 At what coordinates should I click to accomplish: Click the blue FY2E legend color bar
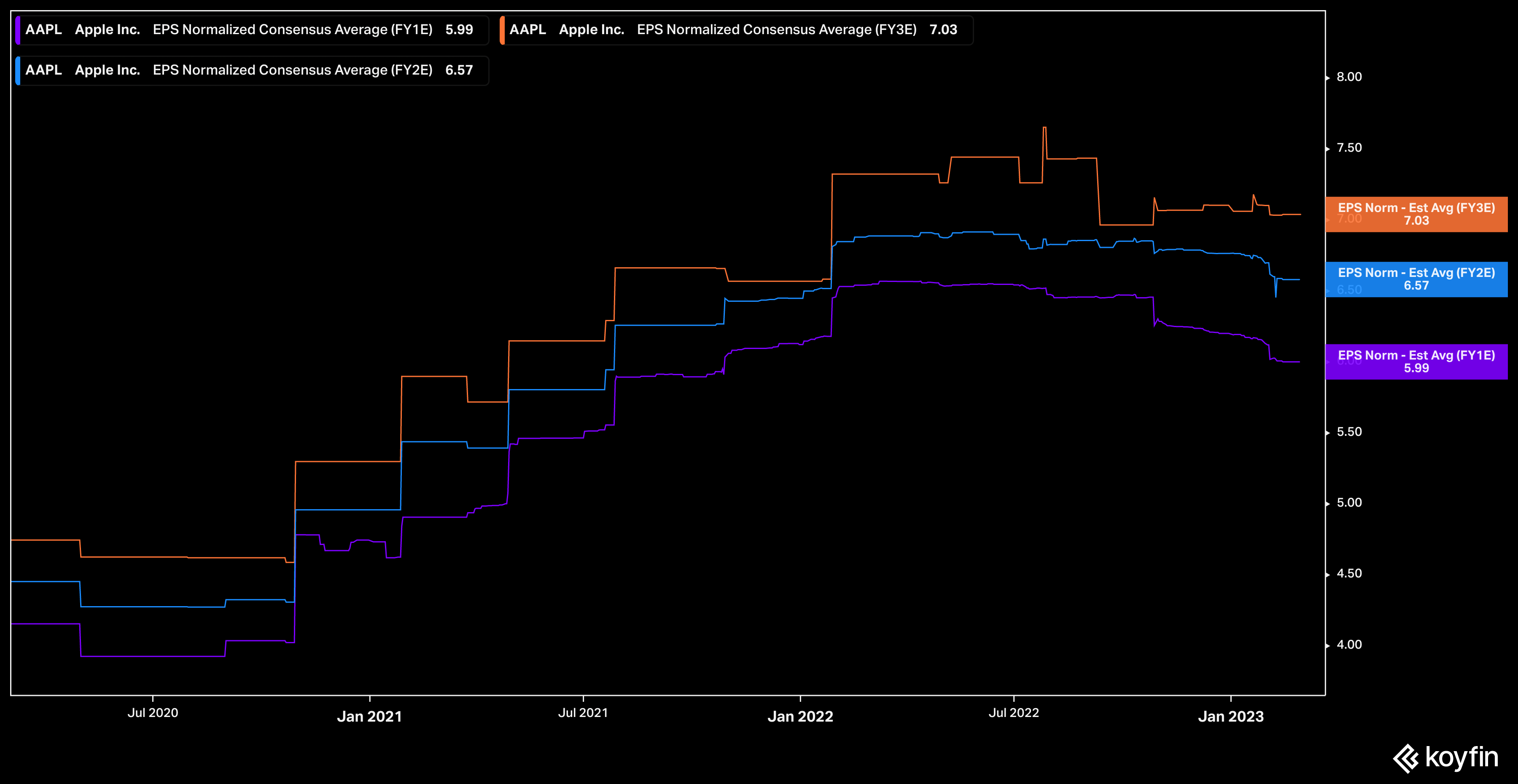coord(18,71)
